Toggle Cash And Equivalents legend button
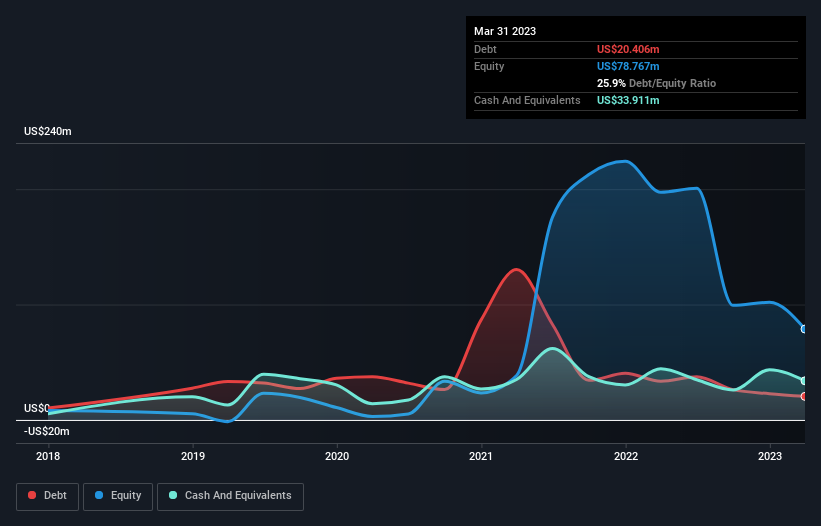 click(230, 496)
